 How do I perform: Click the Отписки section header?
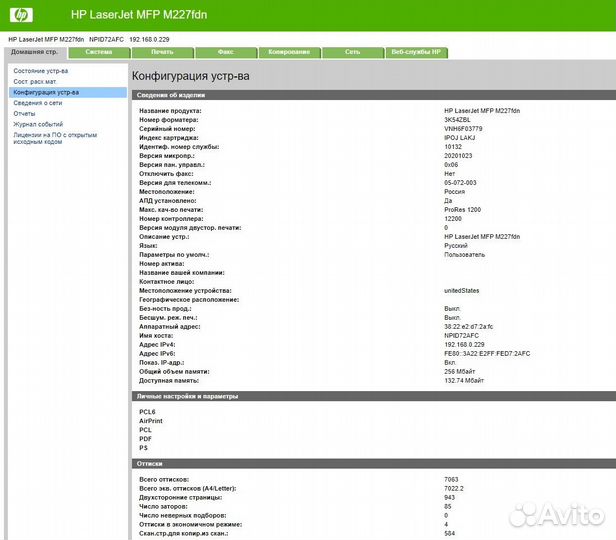pos(374,464)
